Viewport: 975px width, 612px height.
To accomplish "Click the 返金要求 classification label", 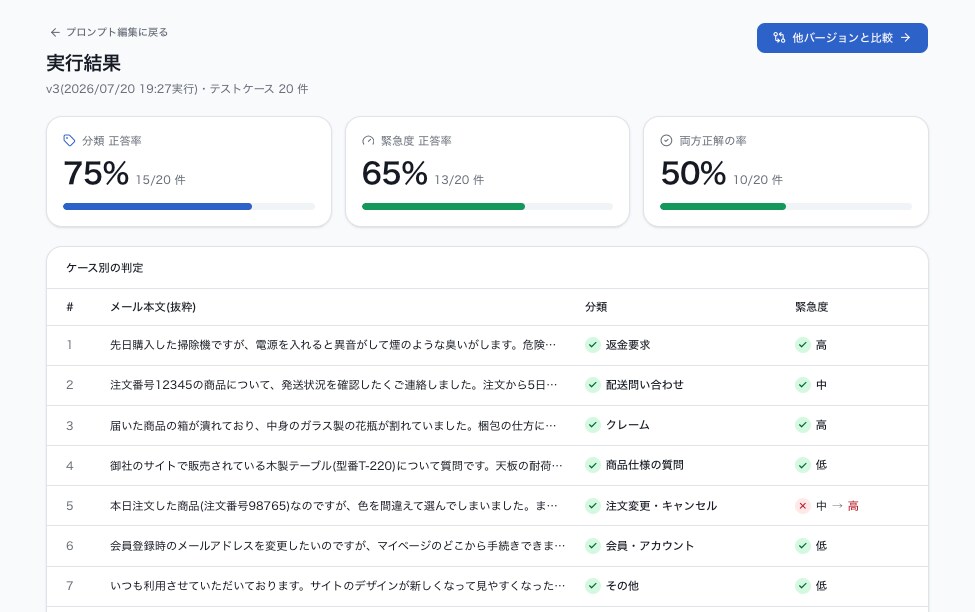I will pyautogui.click(x=628, y=345).
